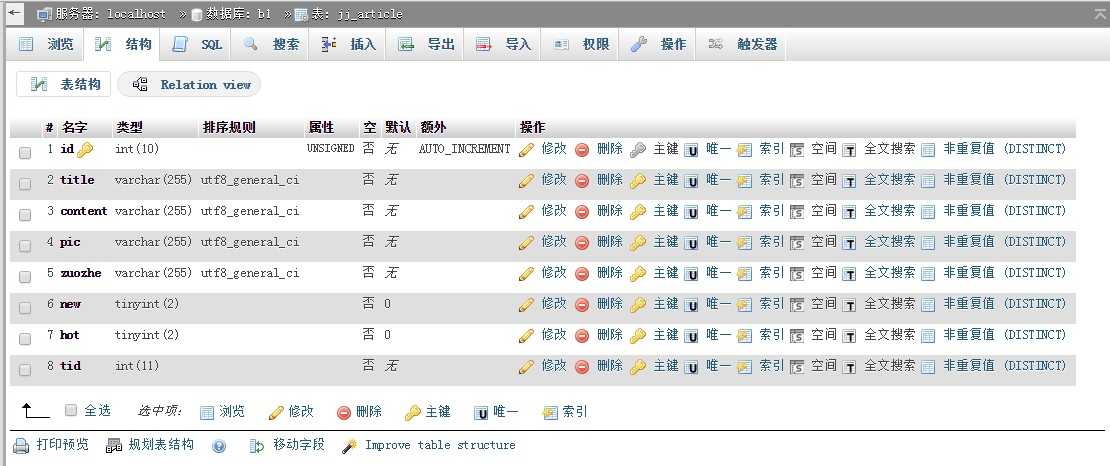The image size is (1110, 466).
Task: Check the checkbox for the new row
Action: (x=25, y=308)
